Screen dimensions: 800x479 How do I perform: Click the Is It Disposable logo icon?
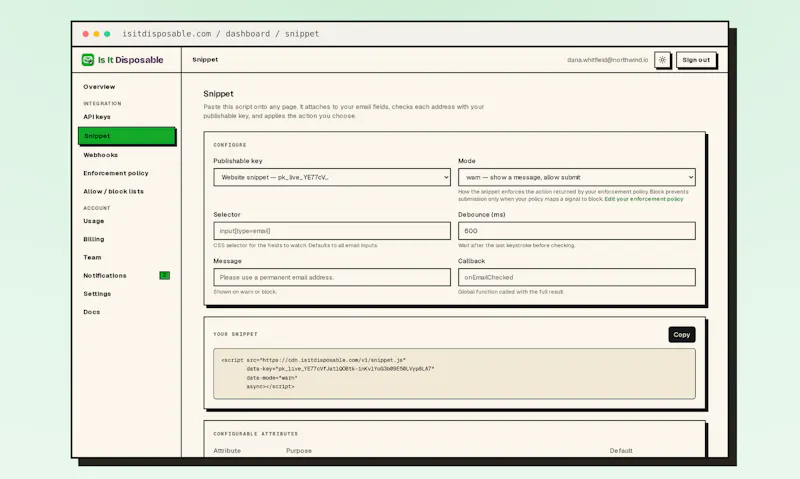[88, 60]
